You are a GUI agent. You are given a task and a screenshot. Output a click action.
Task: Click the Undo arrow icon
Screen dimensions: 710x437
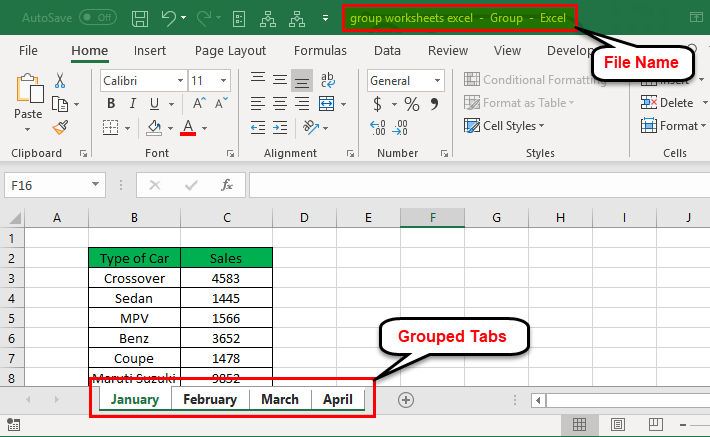pyautogui.click(x=169, y=18)
